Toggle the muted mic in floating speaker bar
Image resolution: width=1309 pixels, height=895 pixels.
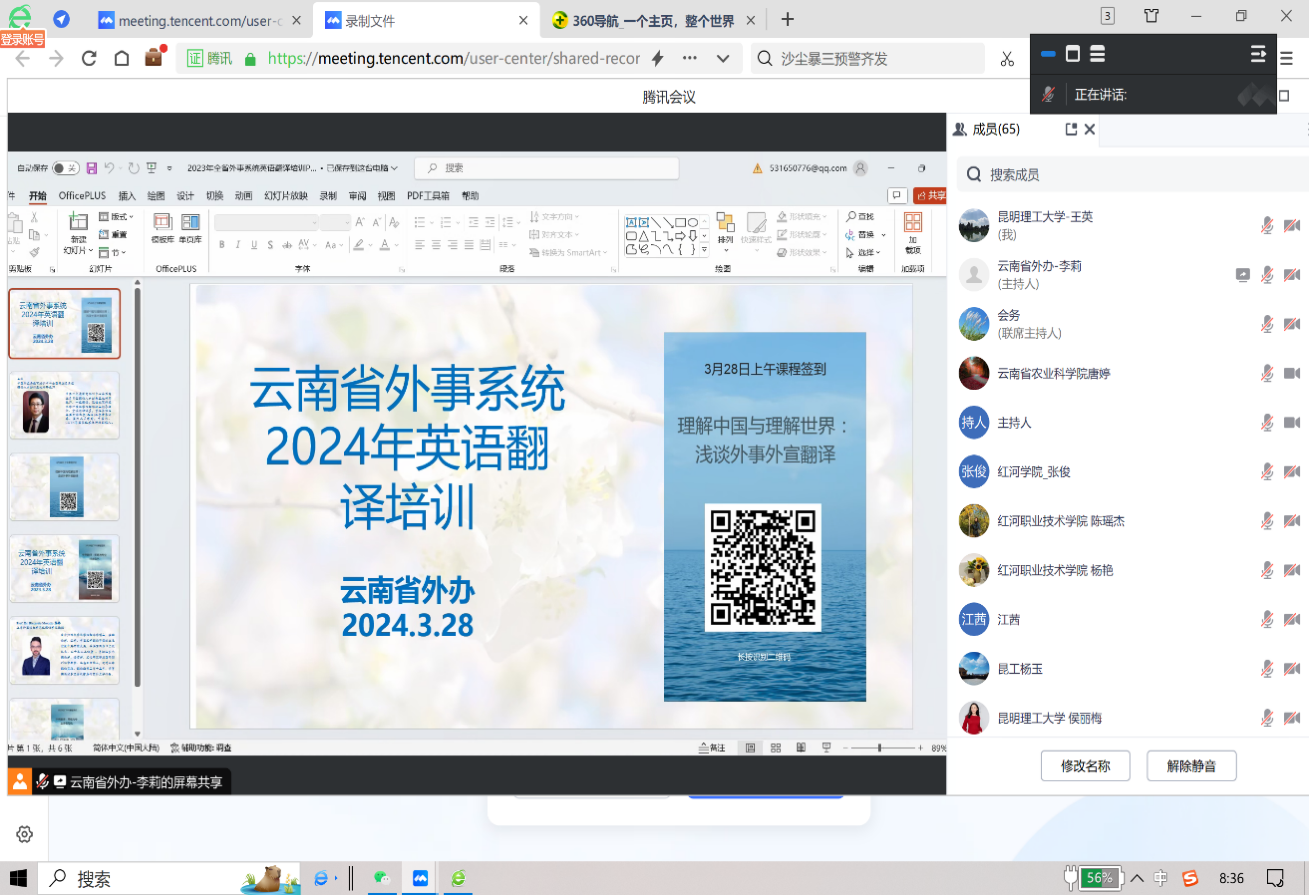[x=1048, y=94]
